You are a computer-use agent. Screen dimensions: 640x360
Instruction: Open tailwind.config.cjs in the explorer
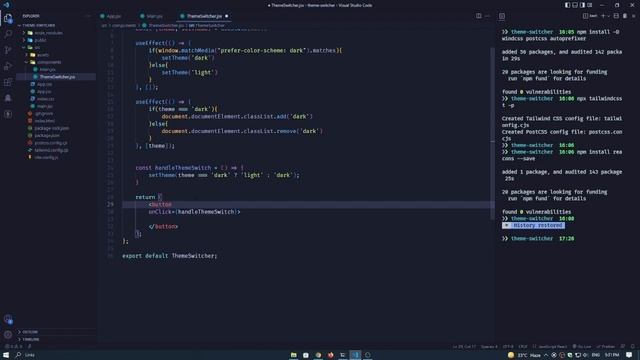tap(51, 150)
